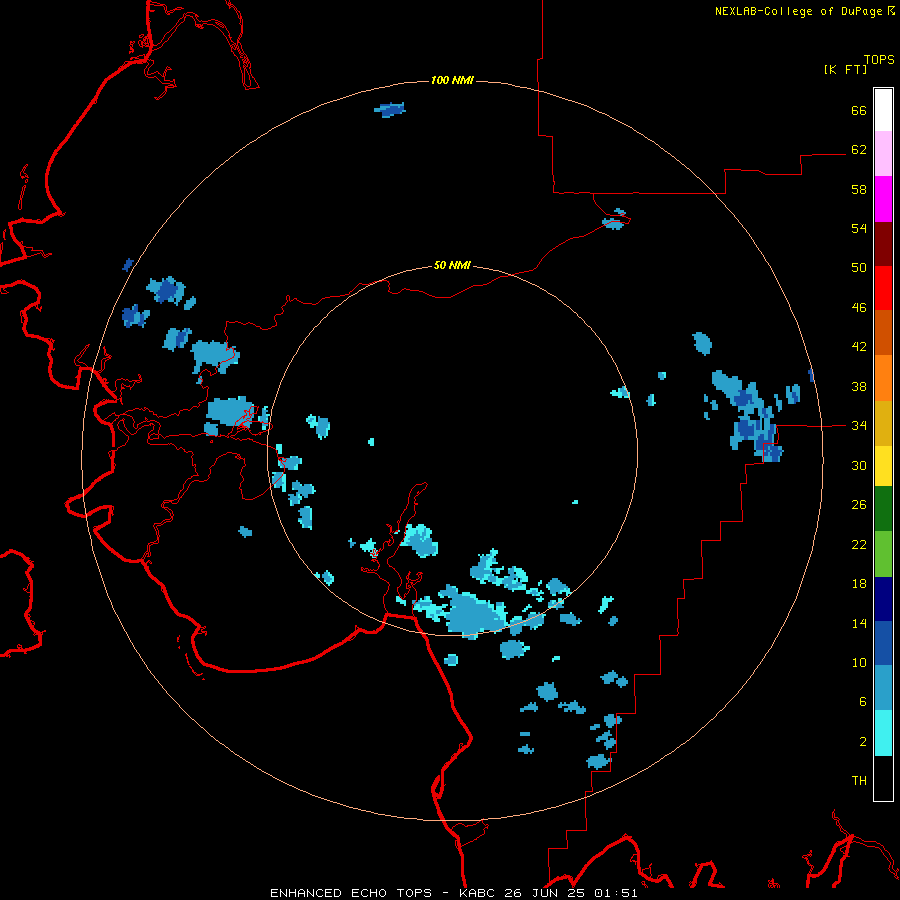Select the light pink legend color band
The width and height of the screenshot is (900, 900).
(883, 154)
